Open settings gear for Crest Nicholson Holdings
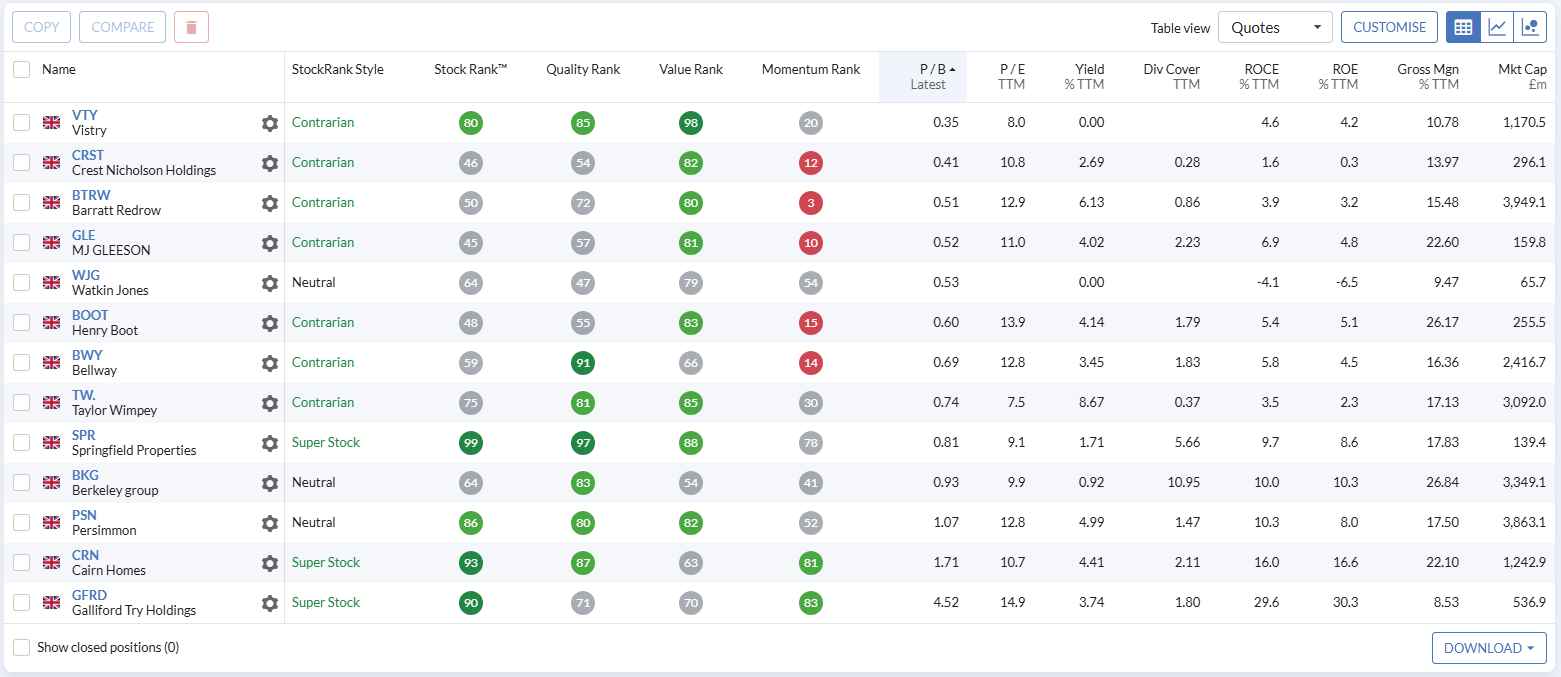This screenshot has height=677, width=1561. tap(269, 163)
